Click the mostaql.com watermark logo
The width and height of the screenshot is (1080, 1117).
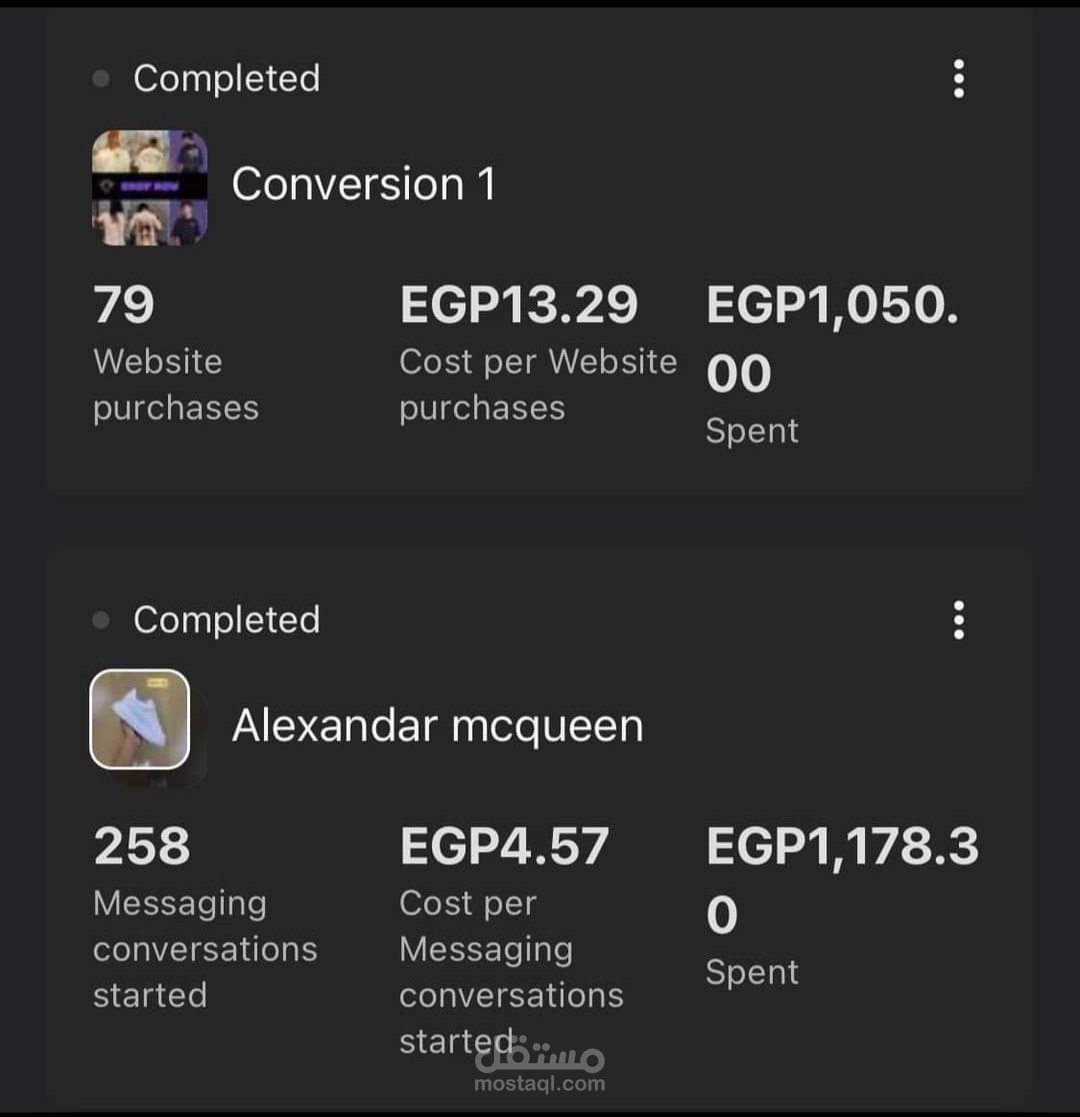pos(540,1068)
